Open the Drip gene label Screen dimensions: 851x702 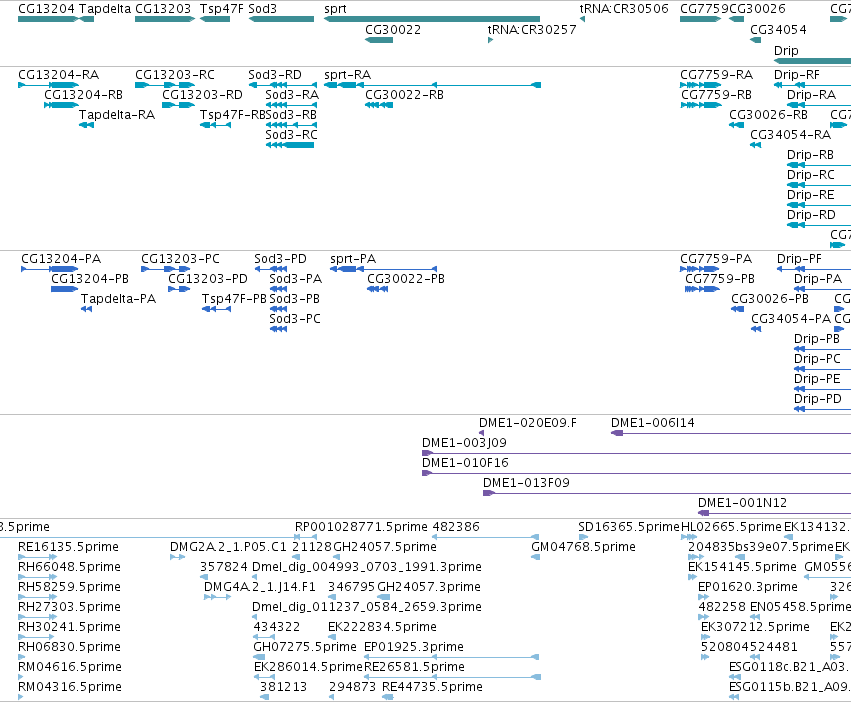[786, 50]
